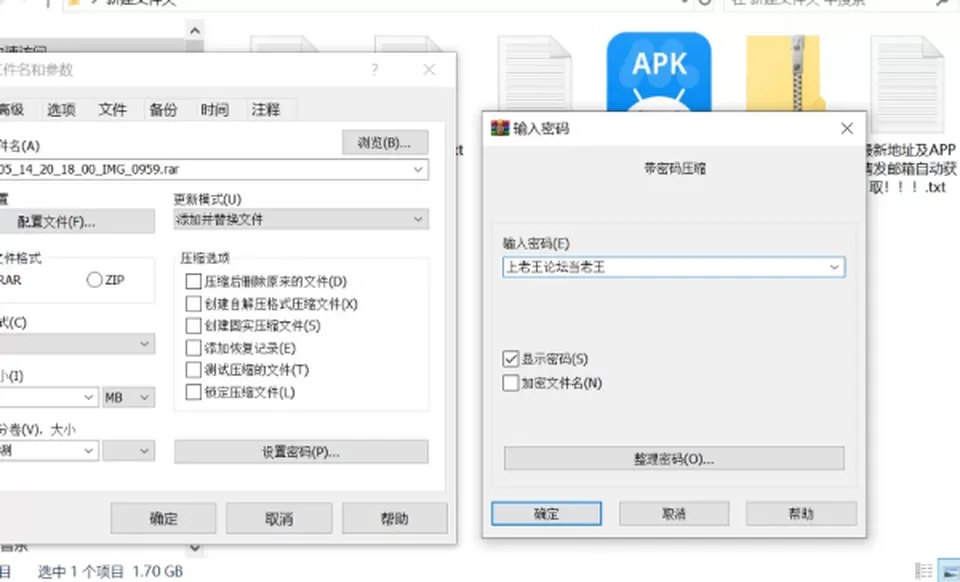960x582 pixels.
Task: Click 确定 in the archive parameters dialog
Action: (163, 518)
